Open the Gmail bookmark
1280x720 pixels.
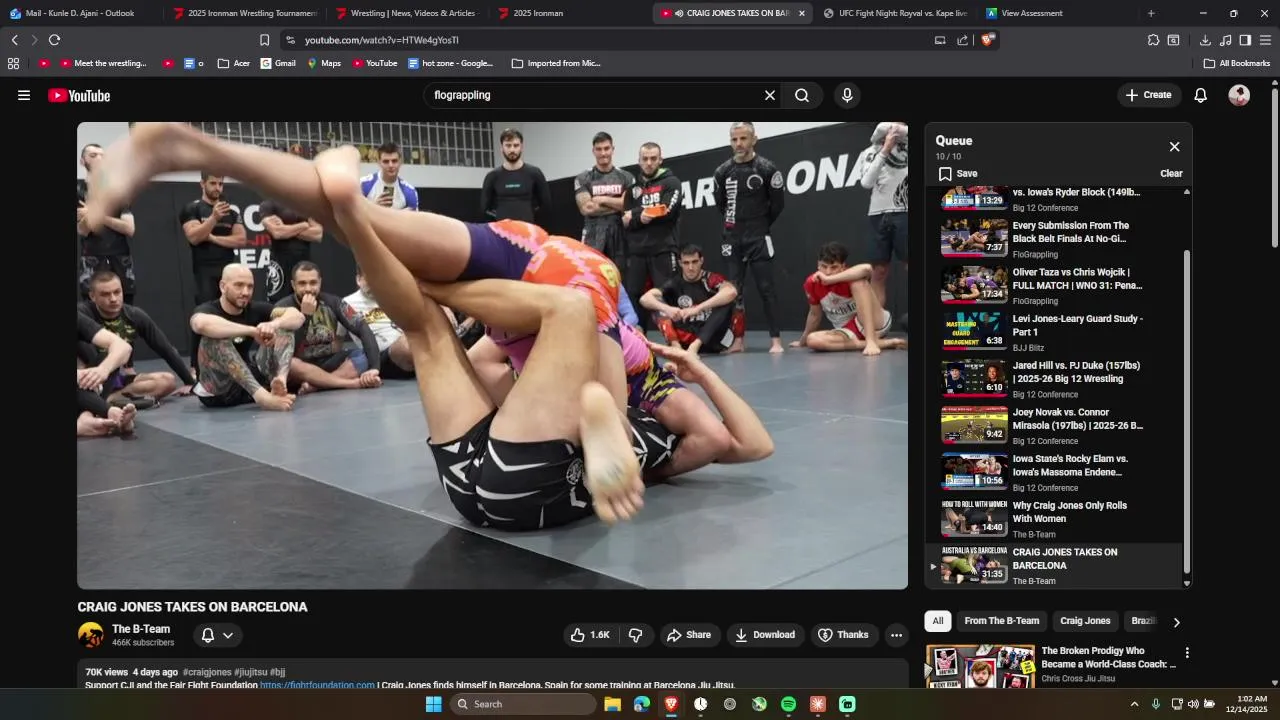click(x=278, y=63)
